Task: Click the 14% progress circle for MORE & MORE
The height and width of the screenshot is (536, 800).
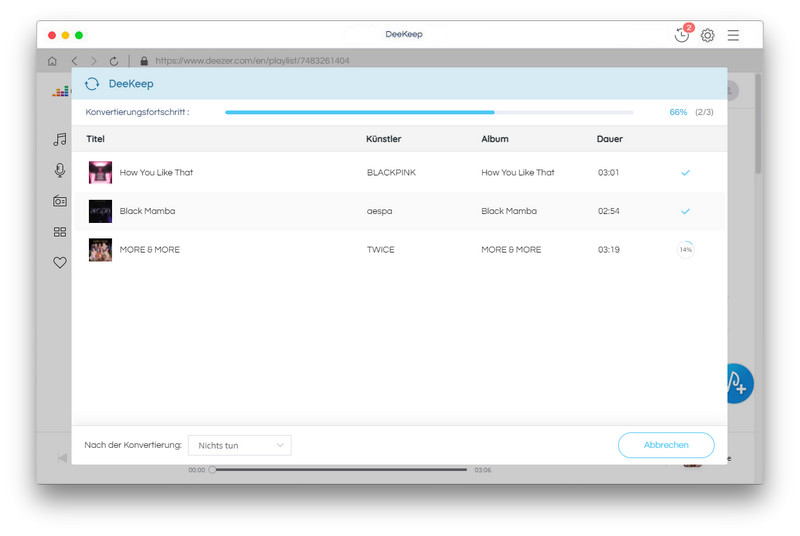Action: click(685, 250)
